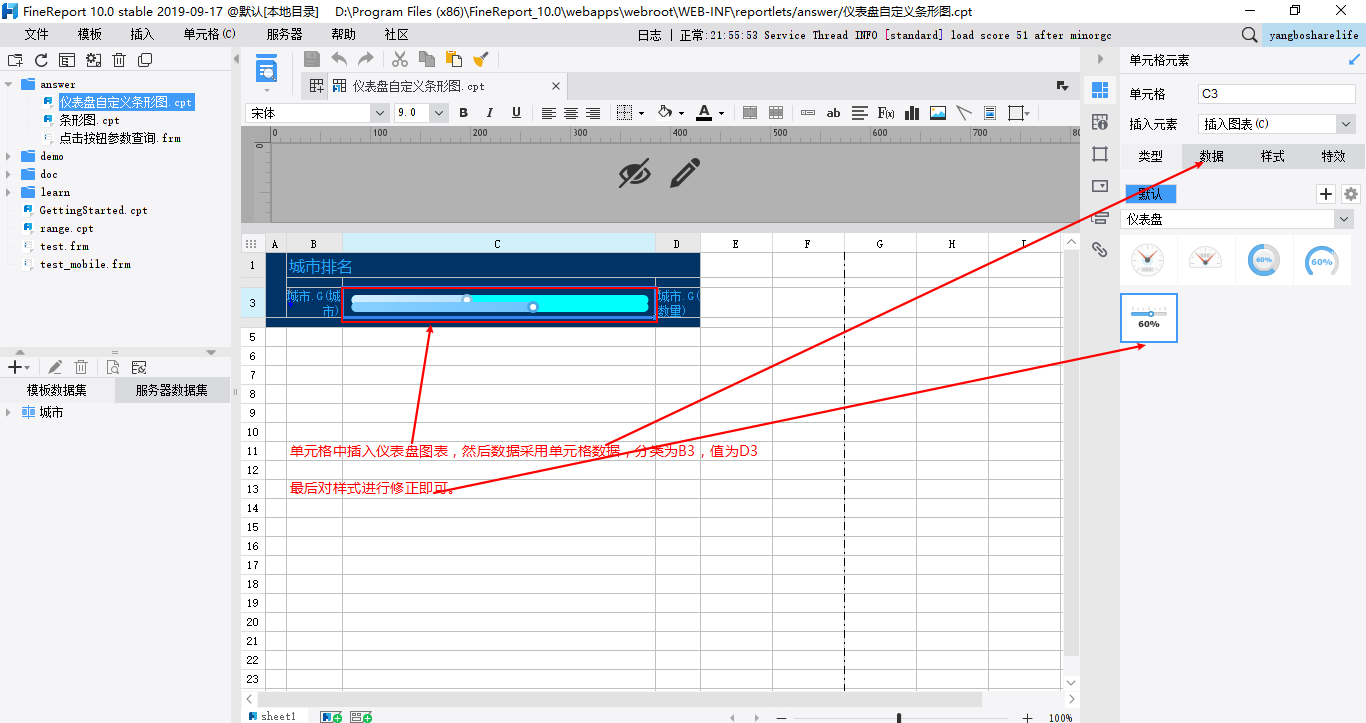Switch to the 服务器数据集 tab
This screenshot has height=723, width=1366.
(x=172, y=390)
